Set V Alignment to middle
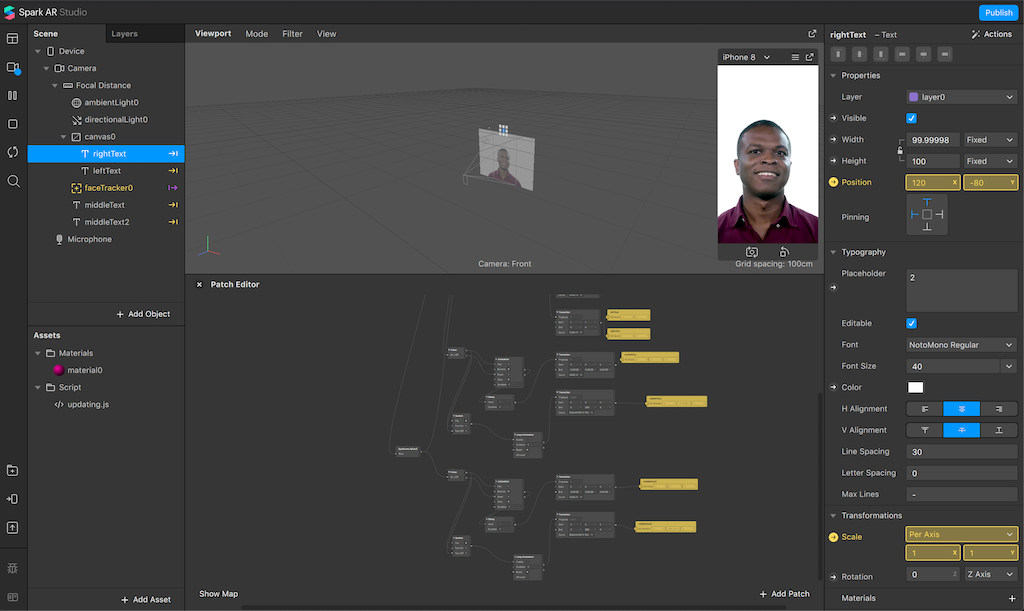Viewport: 1024px width, 611px height. (x=961, y=430)
